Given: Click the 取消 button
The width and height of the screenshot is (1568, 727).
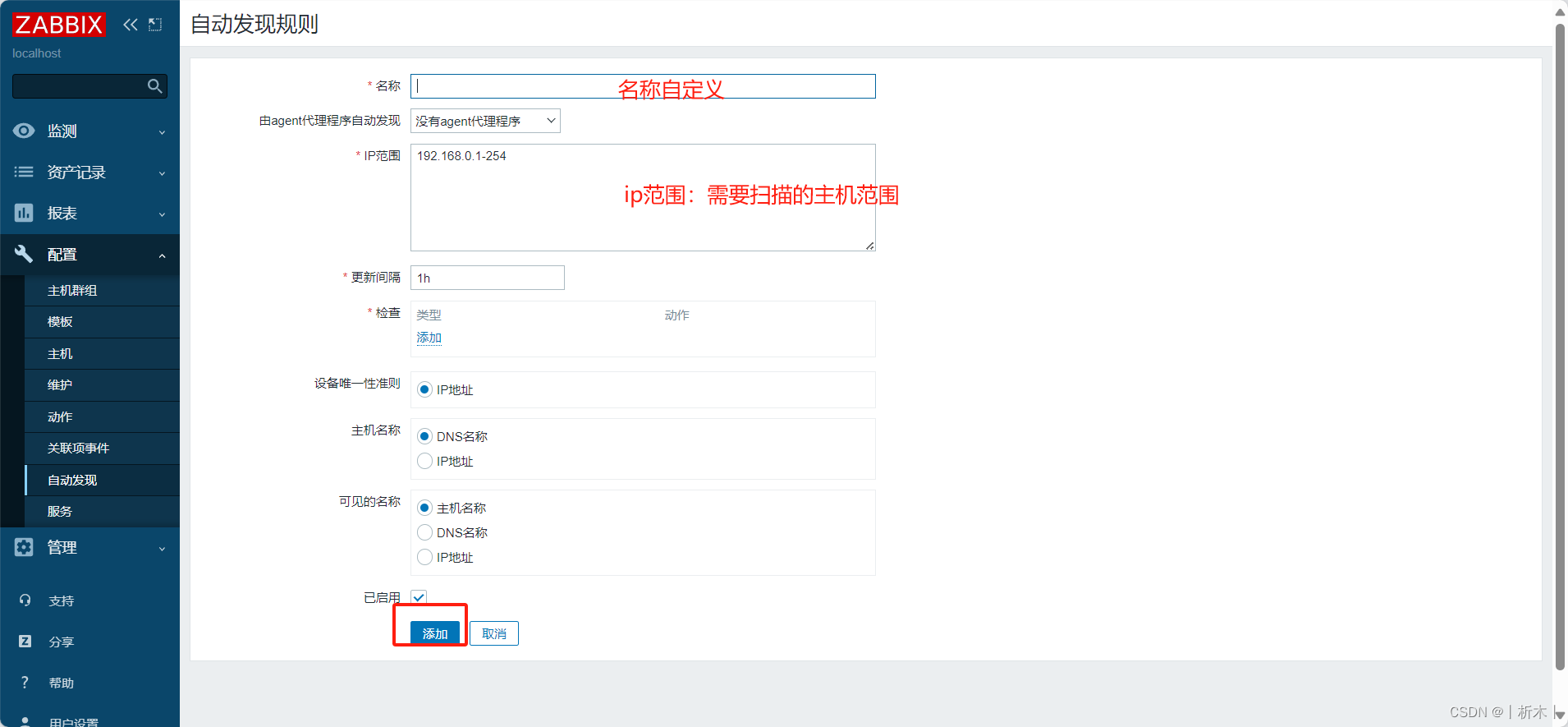Looking at the screenshot, I should click(494, 633).
